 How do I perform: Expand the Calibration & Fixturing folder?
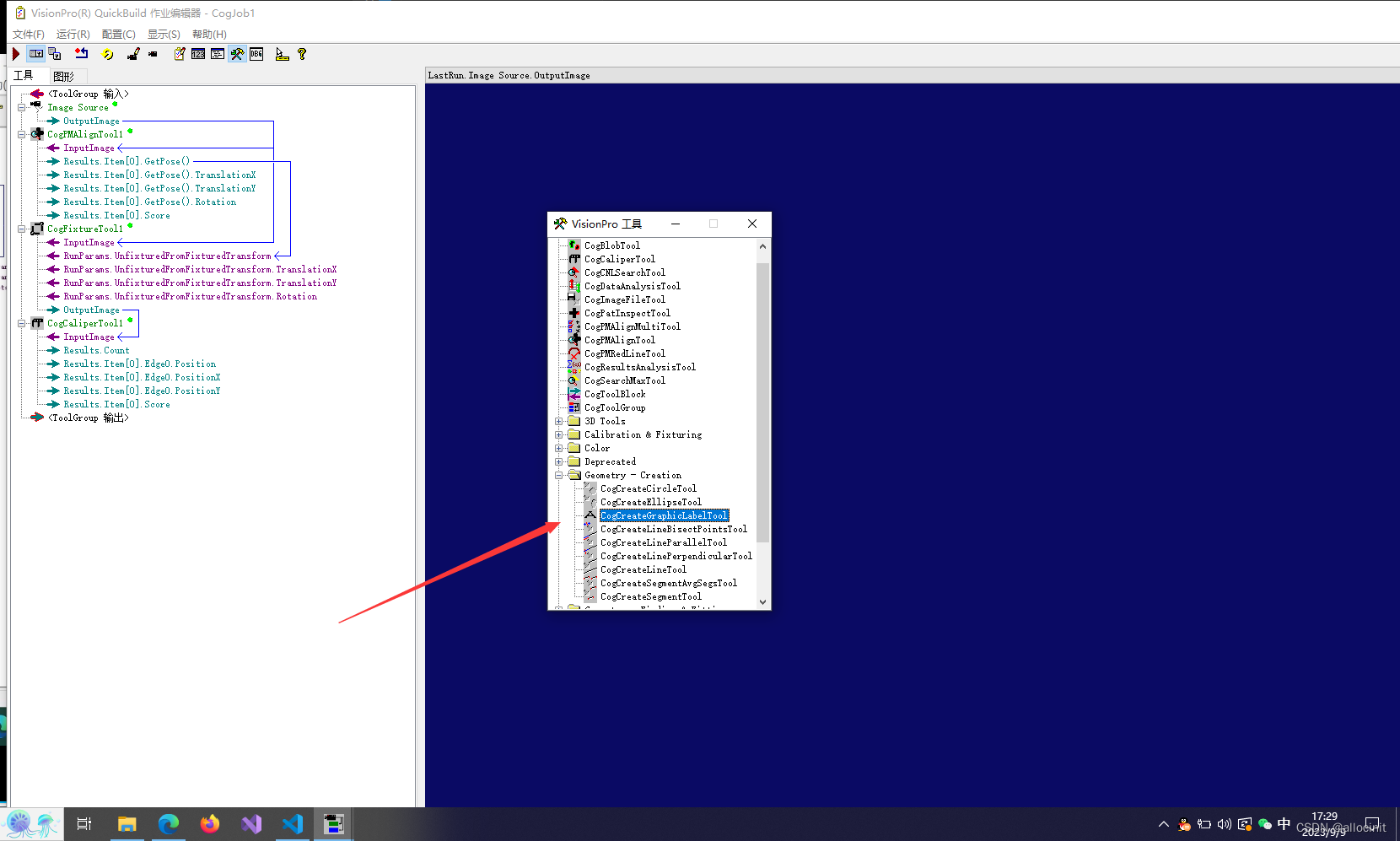[559, 434]
